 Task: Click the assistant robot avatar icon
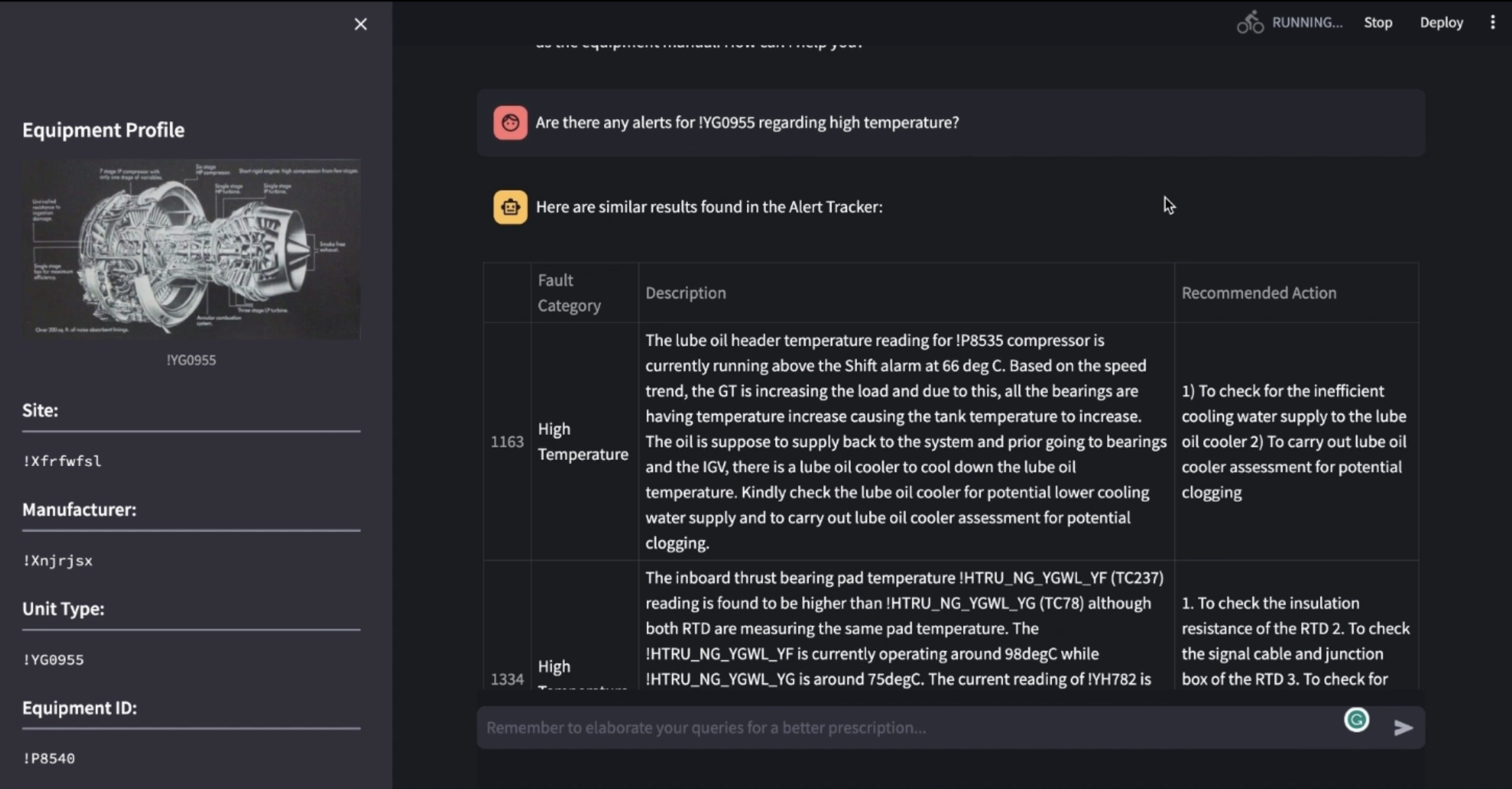(510, 207)
